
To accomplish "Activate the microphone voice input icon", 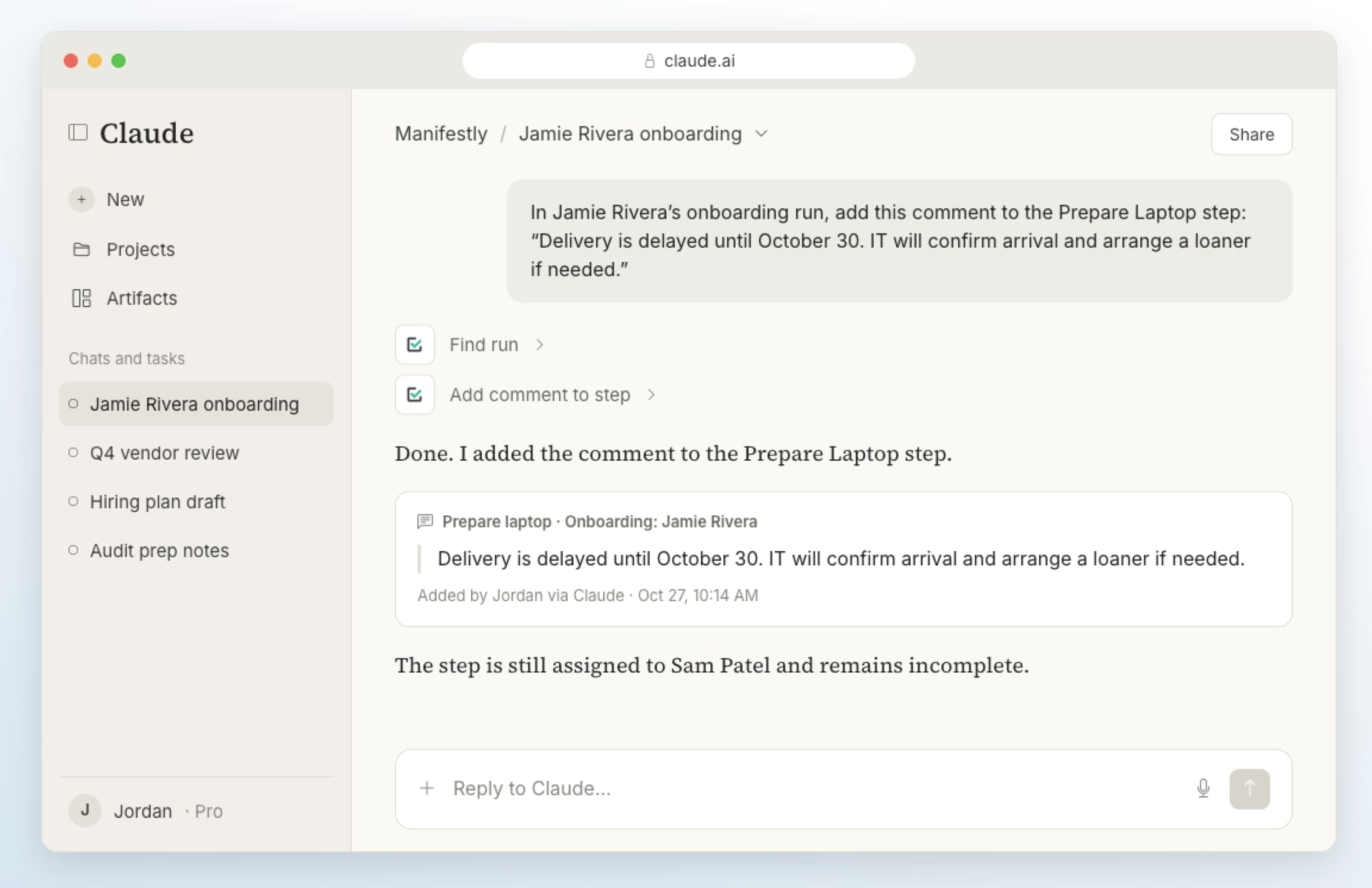I will coord(1203,788).
